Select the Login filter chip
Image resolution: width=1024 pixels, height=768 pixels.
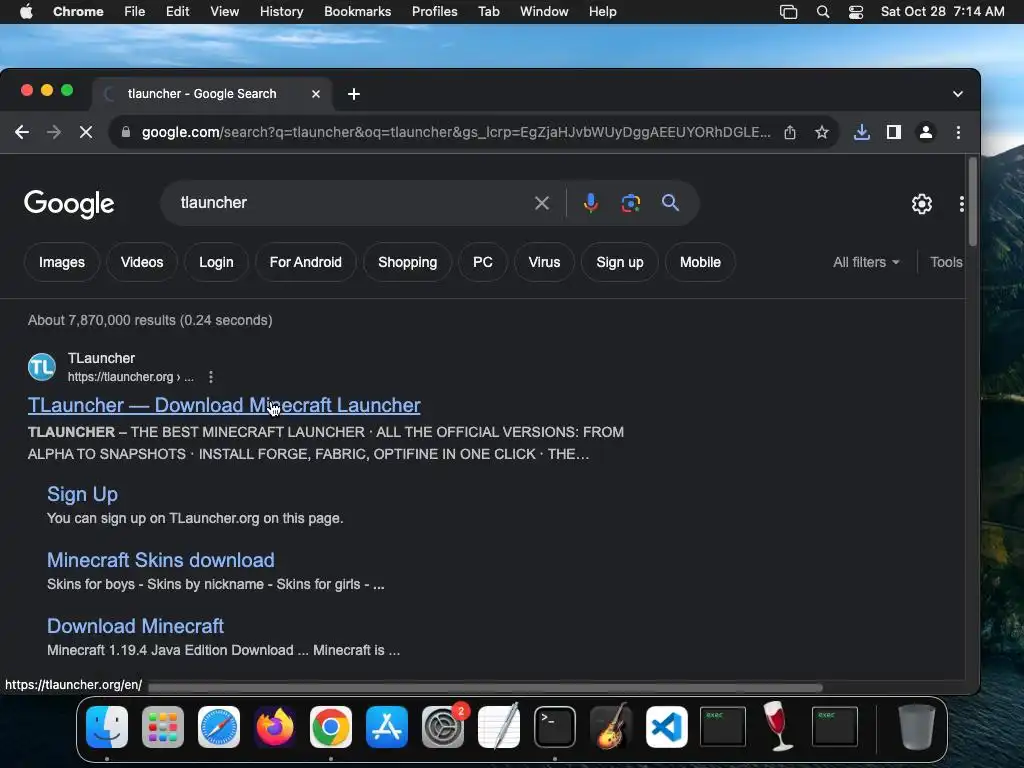[x=216, y=263]
